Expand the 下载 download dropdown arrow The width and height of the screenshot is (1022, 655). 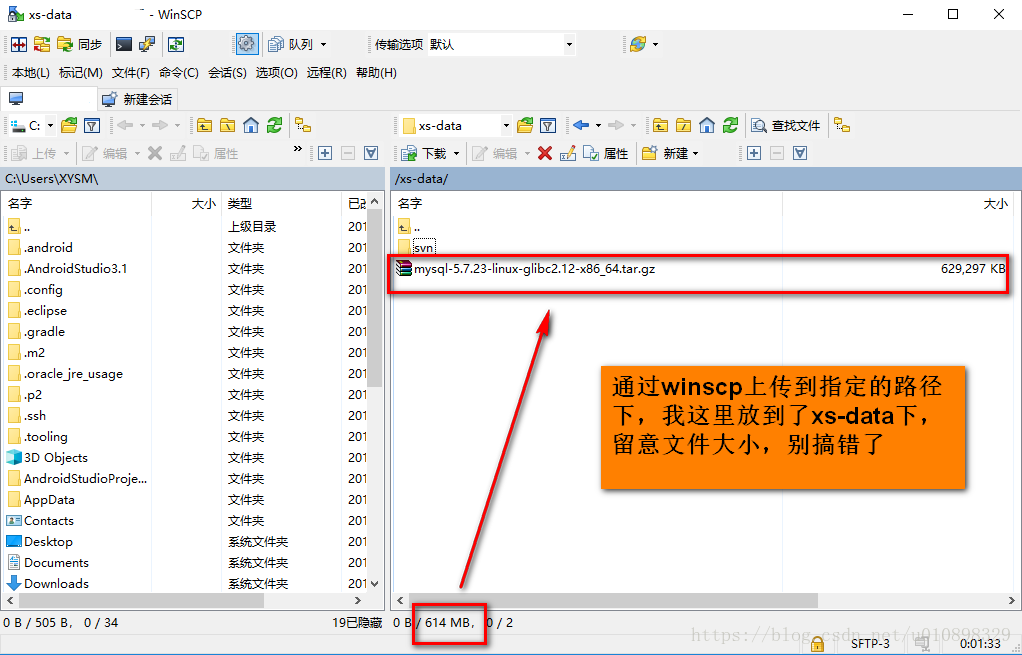click(457, 153)
